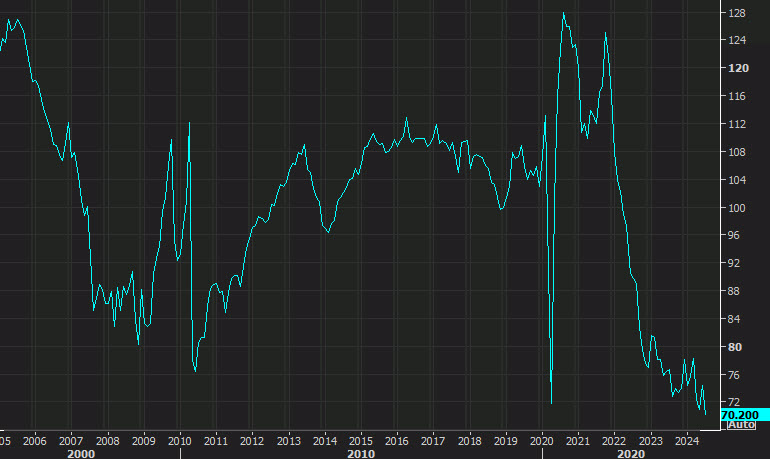Select the current value label 70.200
The image size is (770, 459).
[744, 415]
